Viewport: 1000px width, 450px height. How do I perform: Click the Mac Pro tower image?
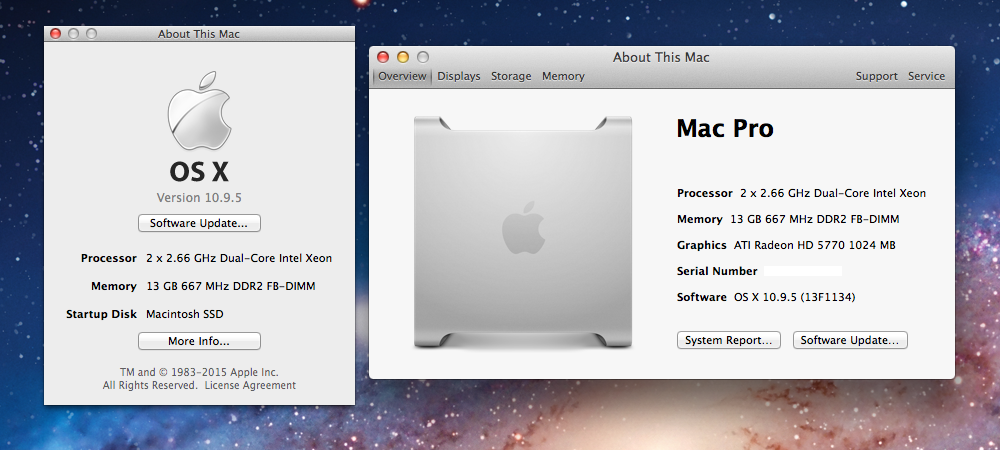coord(523,232)
